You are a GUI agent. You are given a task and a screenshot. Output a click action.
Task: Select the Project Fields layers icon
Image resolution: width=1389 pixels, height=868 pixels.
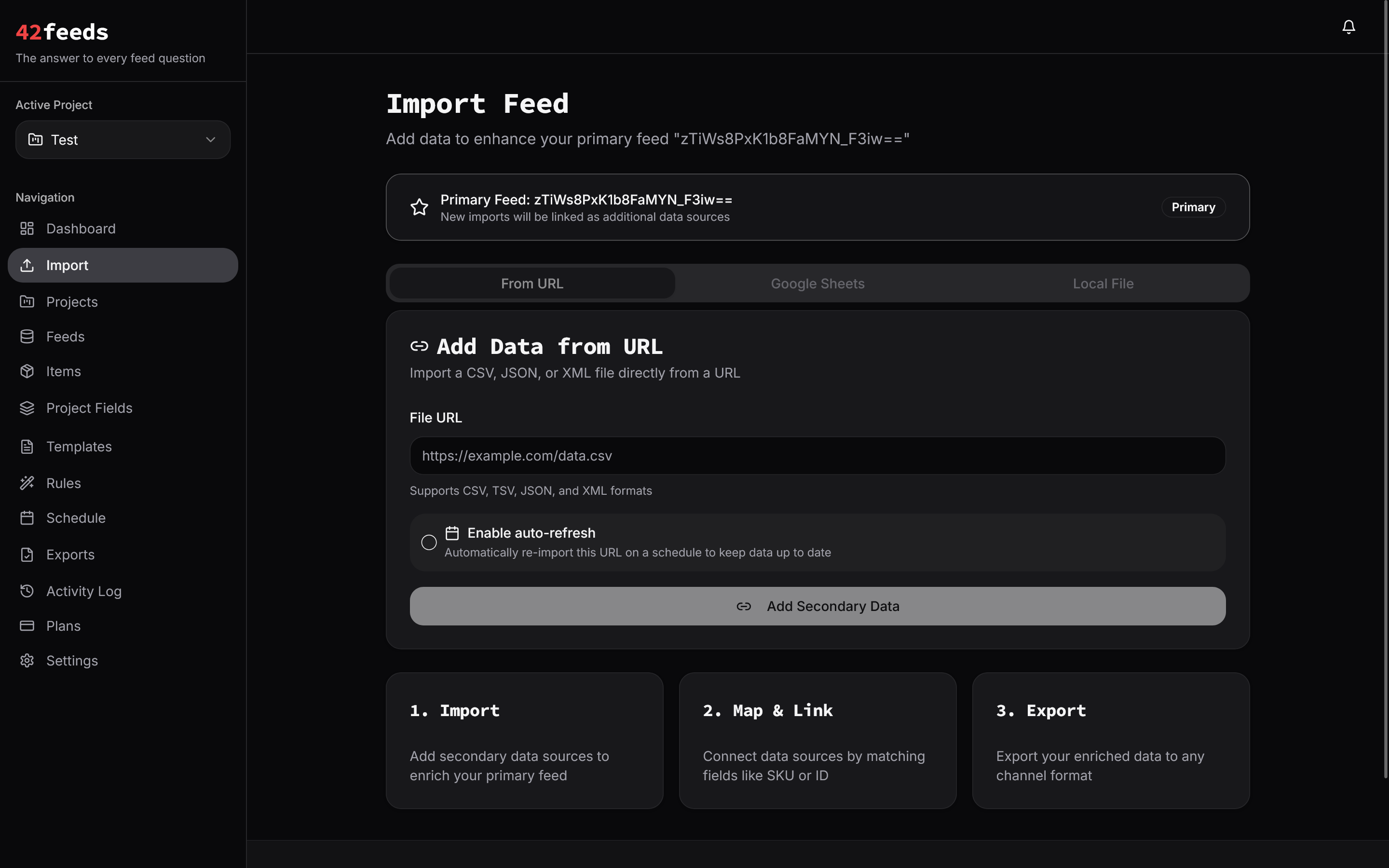(x=27, y=408)
